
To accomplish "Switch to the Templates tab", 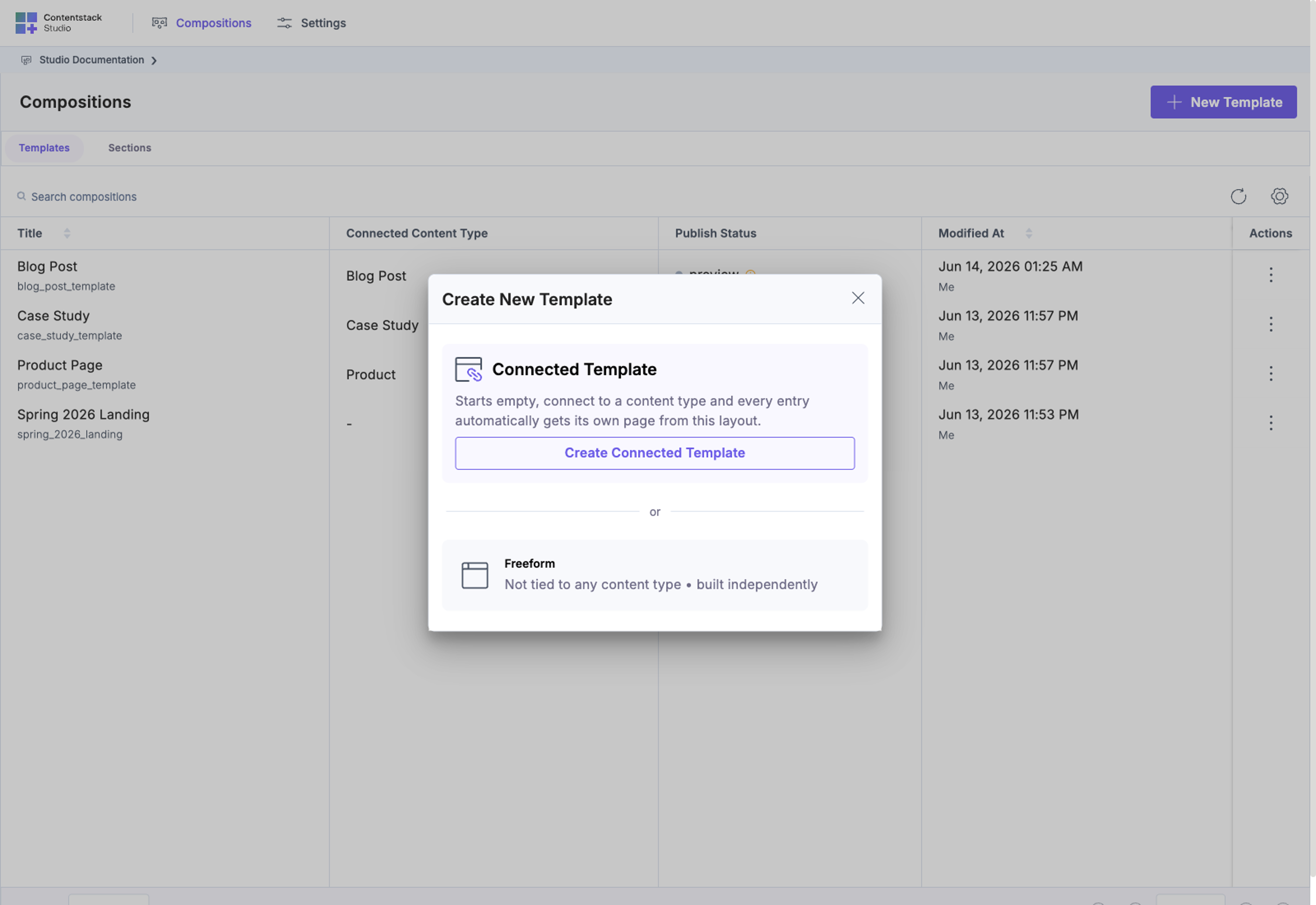I will (44, 148).
